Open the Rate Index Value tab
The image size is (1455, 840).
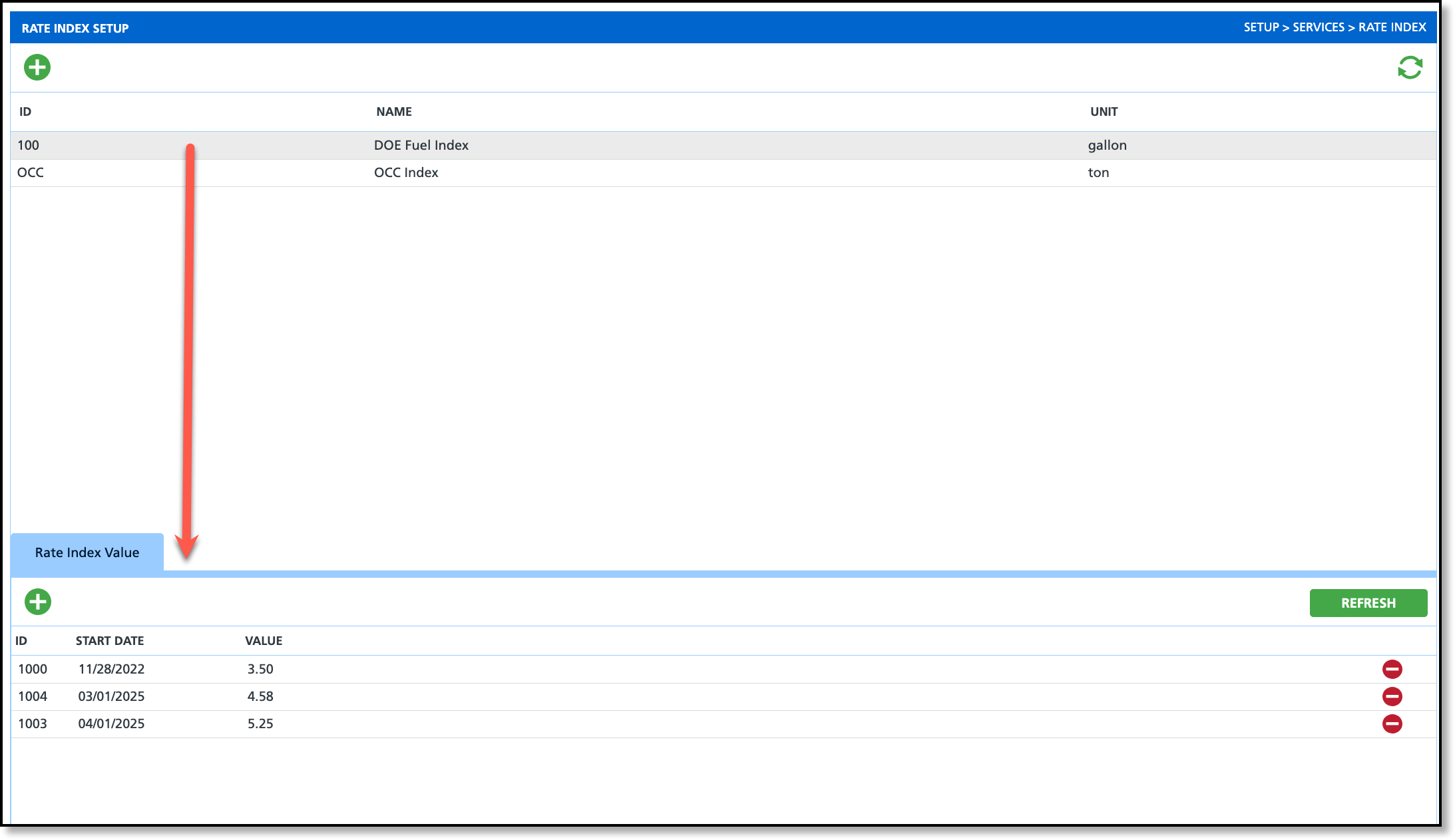coord(87,552)
